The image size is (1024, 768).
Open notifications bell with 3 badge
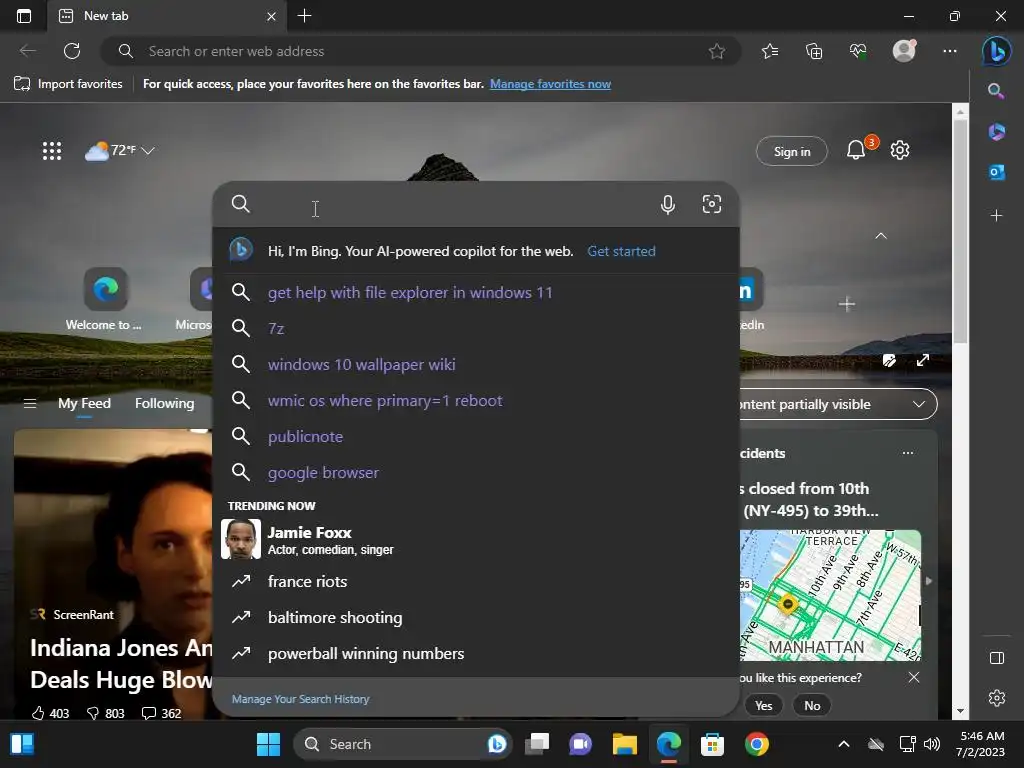(x=857, y=150)
